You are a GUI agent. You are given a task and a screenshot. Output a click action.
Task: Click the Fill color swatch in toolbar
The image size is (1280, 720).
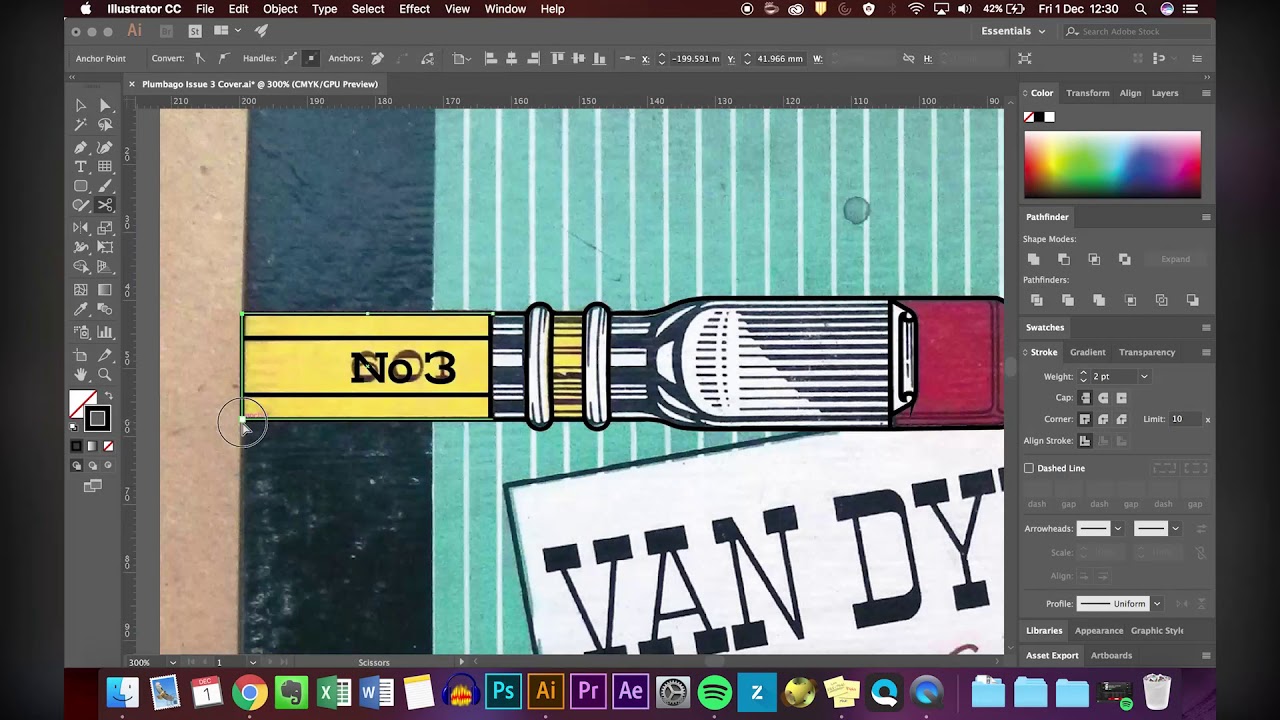tap(82, 403)
